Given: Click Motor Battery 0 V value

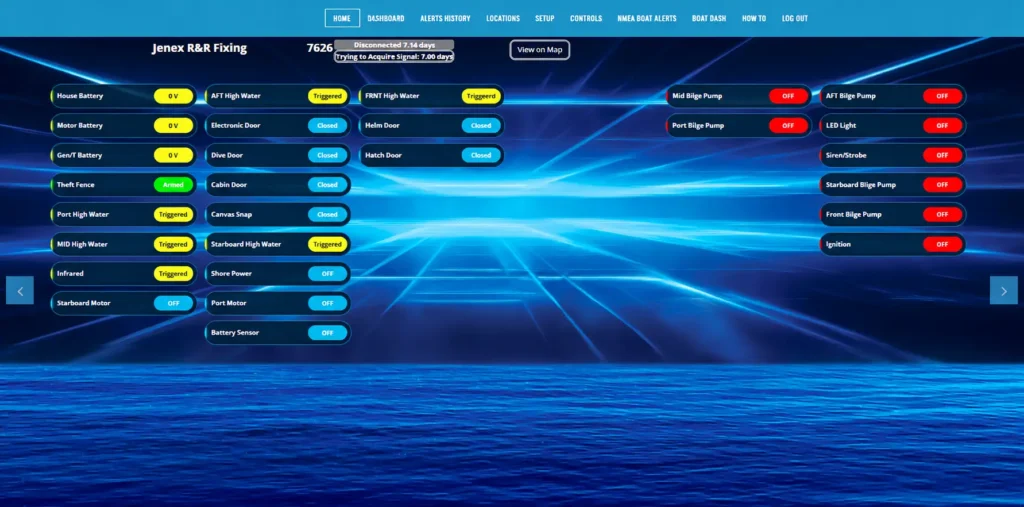Looking at the screenshot, I should coord(174,125).
